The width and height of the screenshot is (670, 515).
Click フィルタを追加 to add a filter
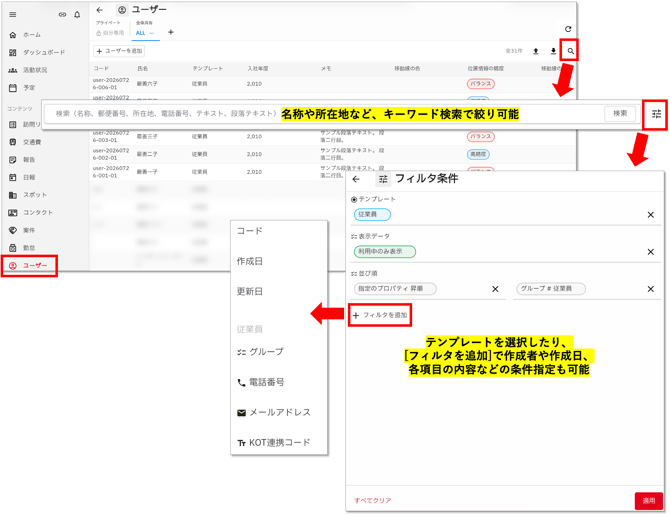point(380,315)
